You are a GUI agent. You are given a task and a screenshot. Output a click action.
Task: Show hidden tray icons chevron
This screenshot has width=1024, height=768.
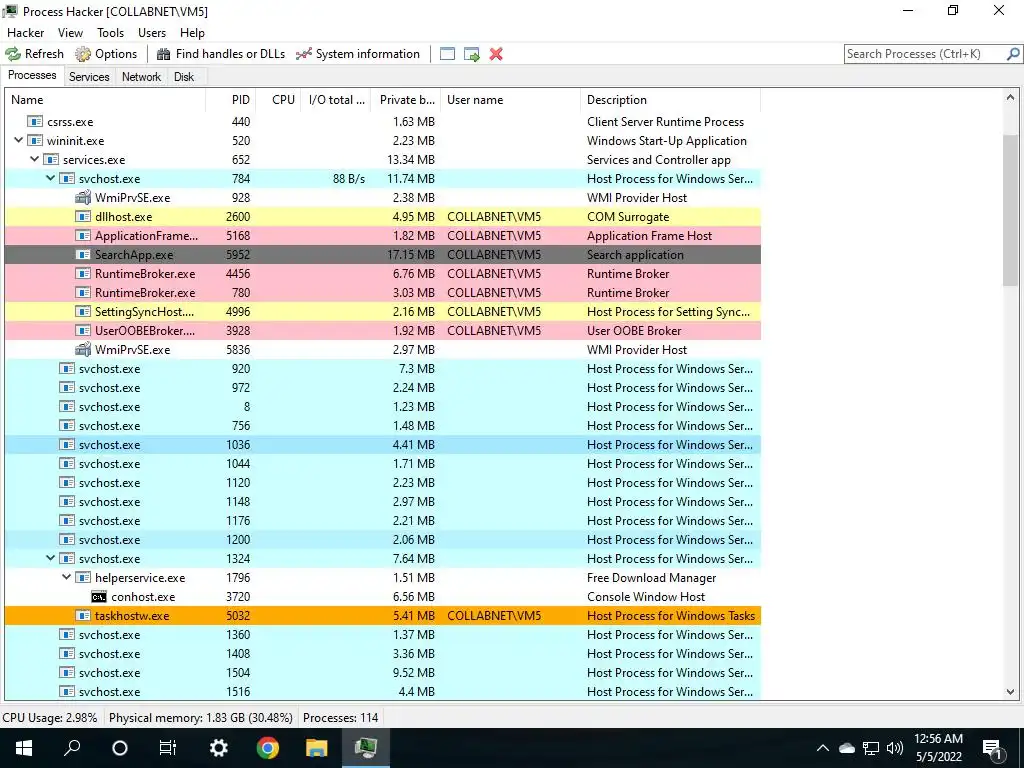(823, 748)
